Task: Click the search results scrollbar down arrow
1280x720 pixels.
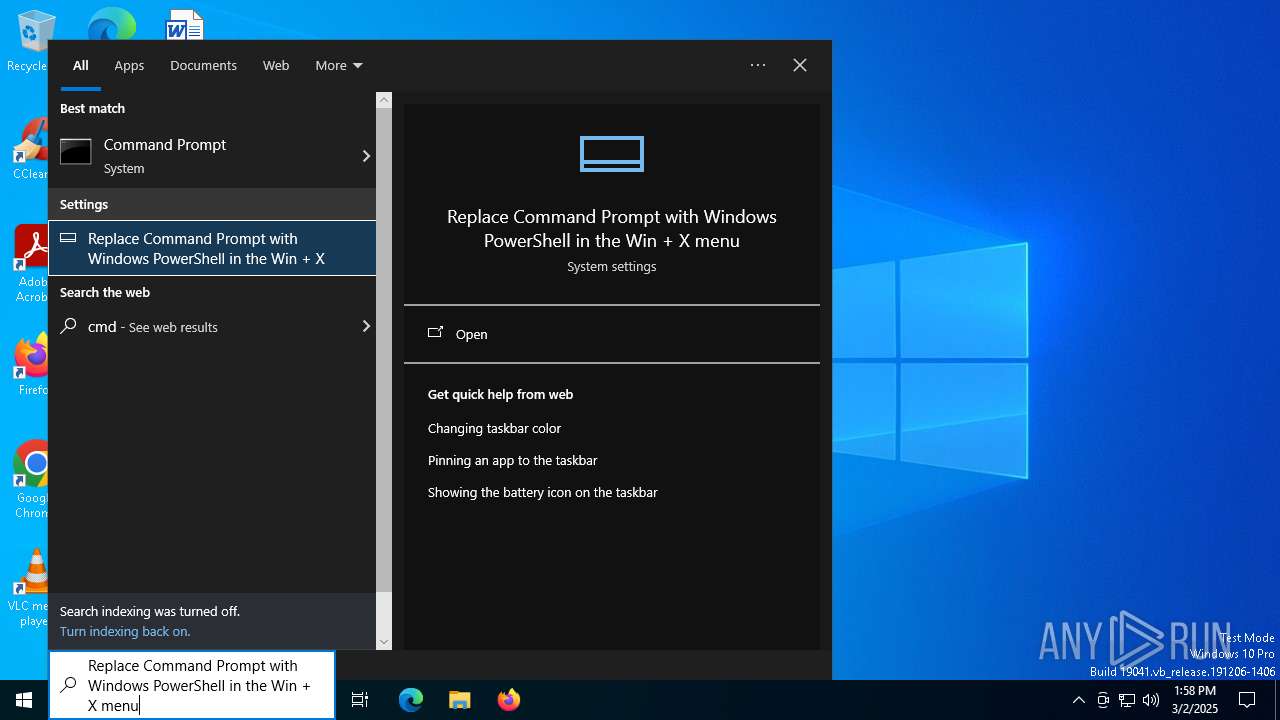Action: [384, 642]
